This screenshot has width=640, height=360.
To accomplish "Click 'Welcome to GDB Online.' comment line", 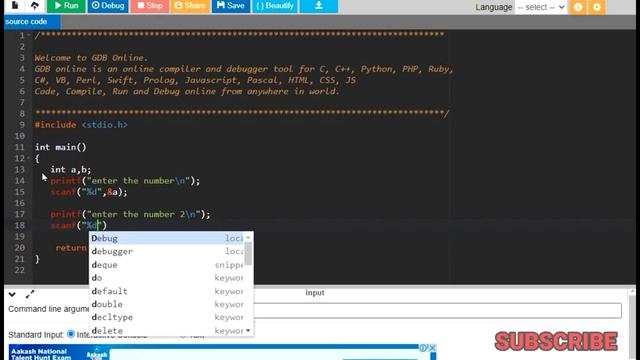I will (x=91, y=58).
